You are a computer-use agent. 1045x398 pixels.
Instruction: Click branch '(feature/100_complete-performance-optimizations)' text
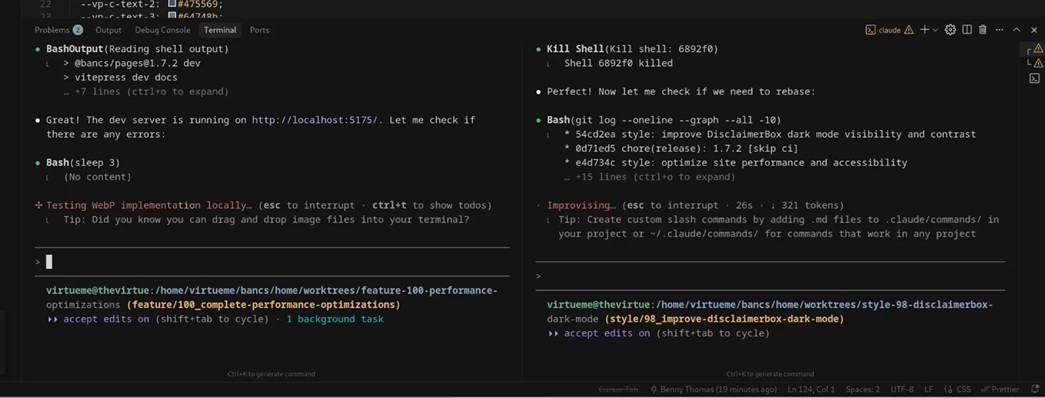(263, 305)
